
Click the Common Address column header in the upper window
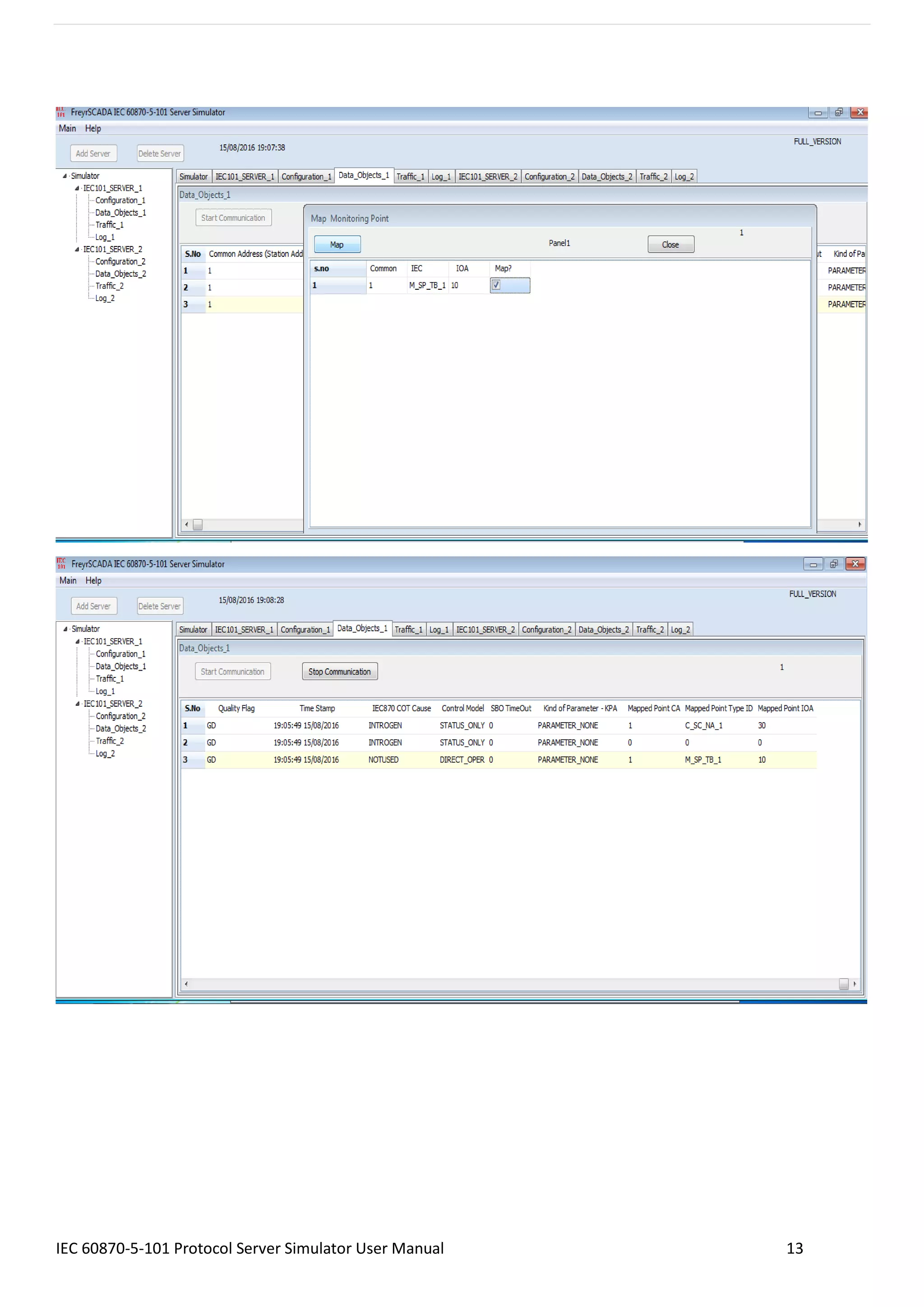255,254
